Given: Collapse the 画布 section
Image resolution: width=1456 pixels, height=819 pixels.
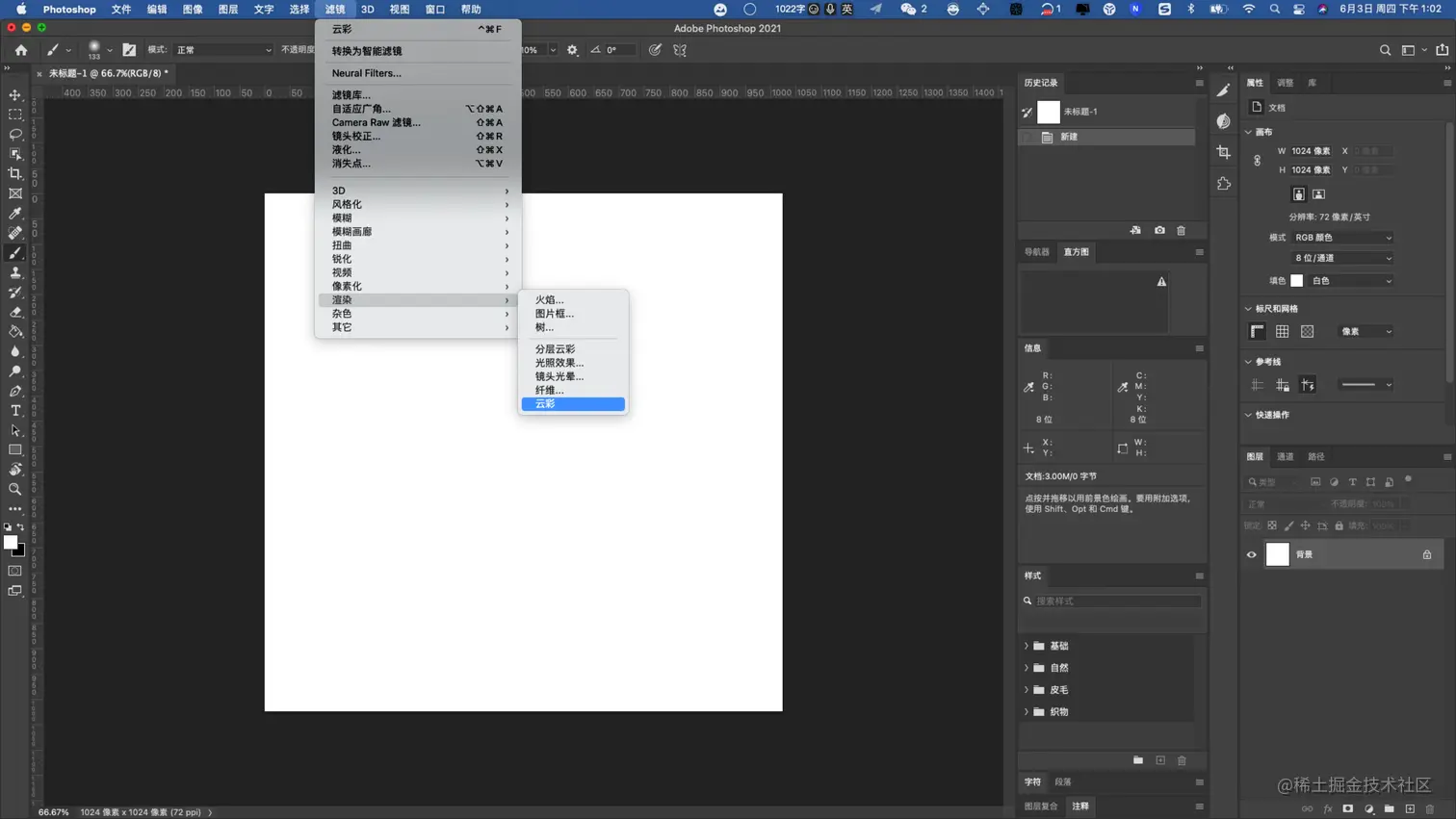Looking at the screenshot, I should (x=1249, y=132).
